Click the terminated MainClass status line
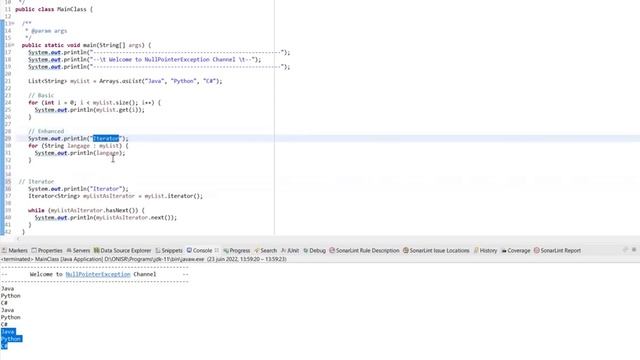 (x=144, y=259)
